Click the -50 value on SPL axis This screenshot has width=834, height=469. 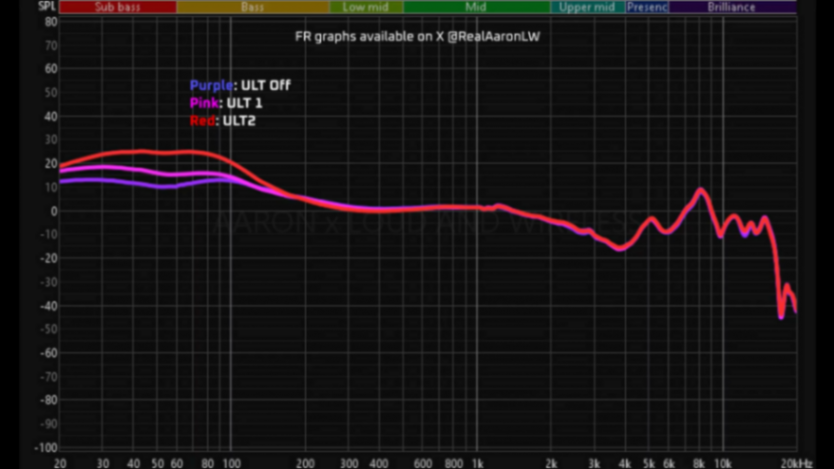point(48,329)
